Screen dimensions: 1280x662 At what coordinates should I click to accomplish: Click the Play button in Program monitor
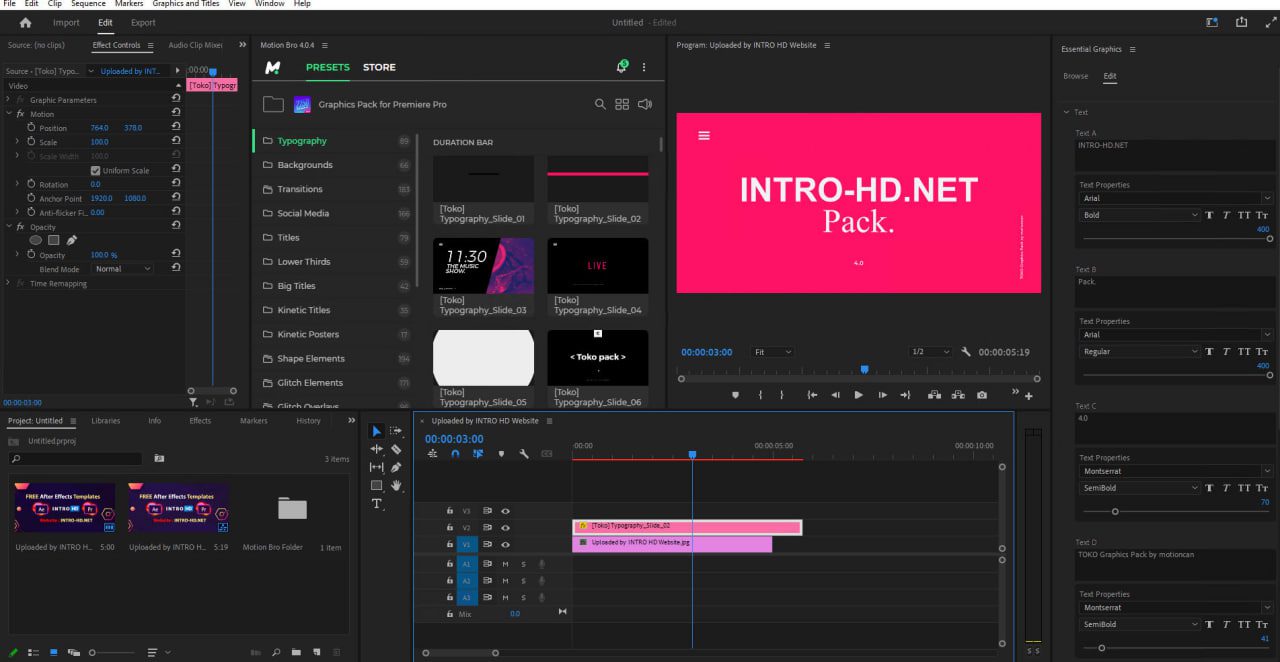[x=858, y=395]
